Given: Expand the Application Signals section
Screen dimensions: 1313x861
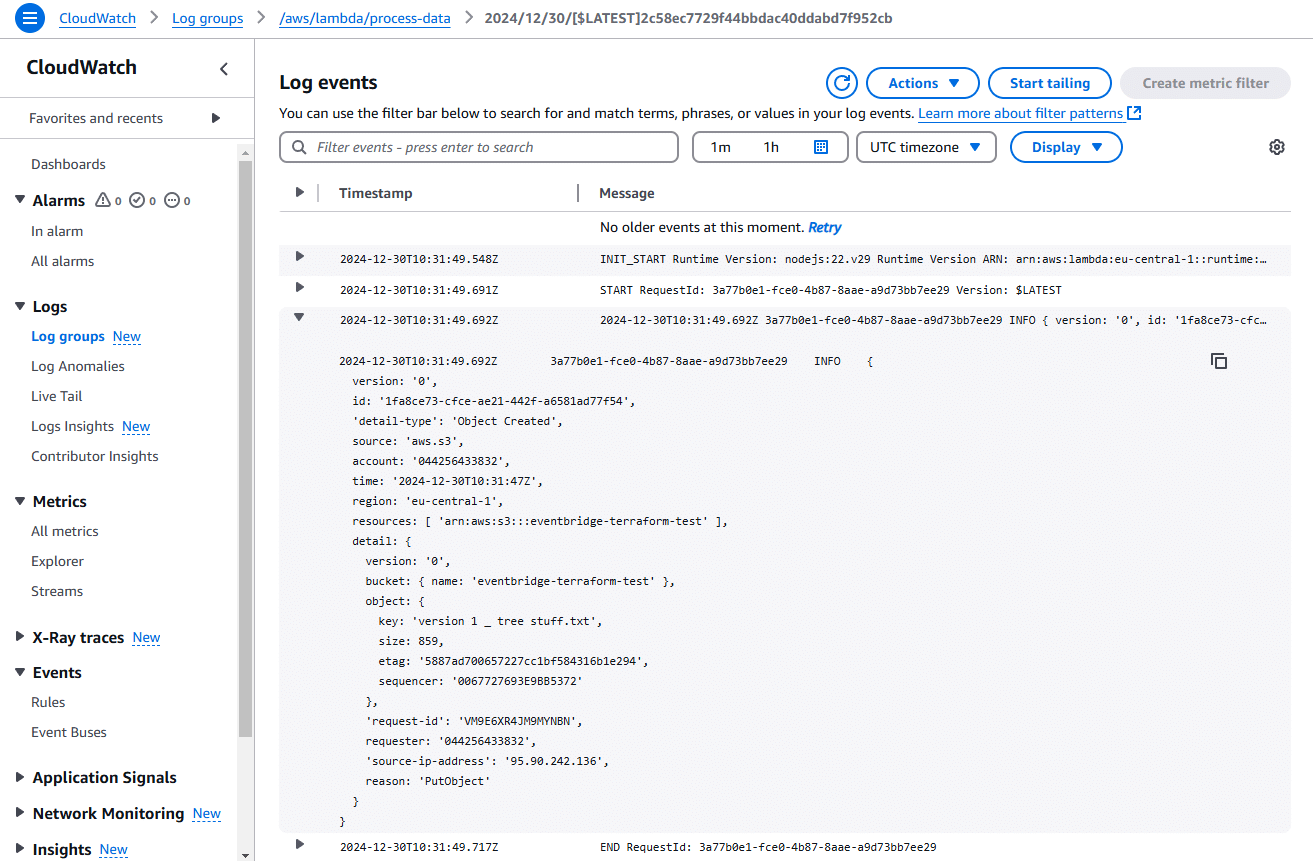Looking at the screenshot, I should pyautogui.click(x=20, y=777).
